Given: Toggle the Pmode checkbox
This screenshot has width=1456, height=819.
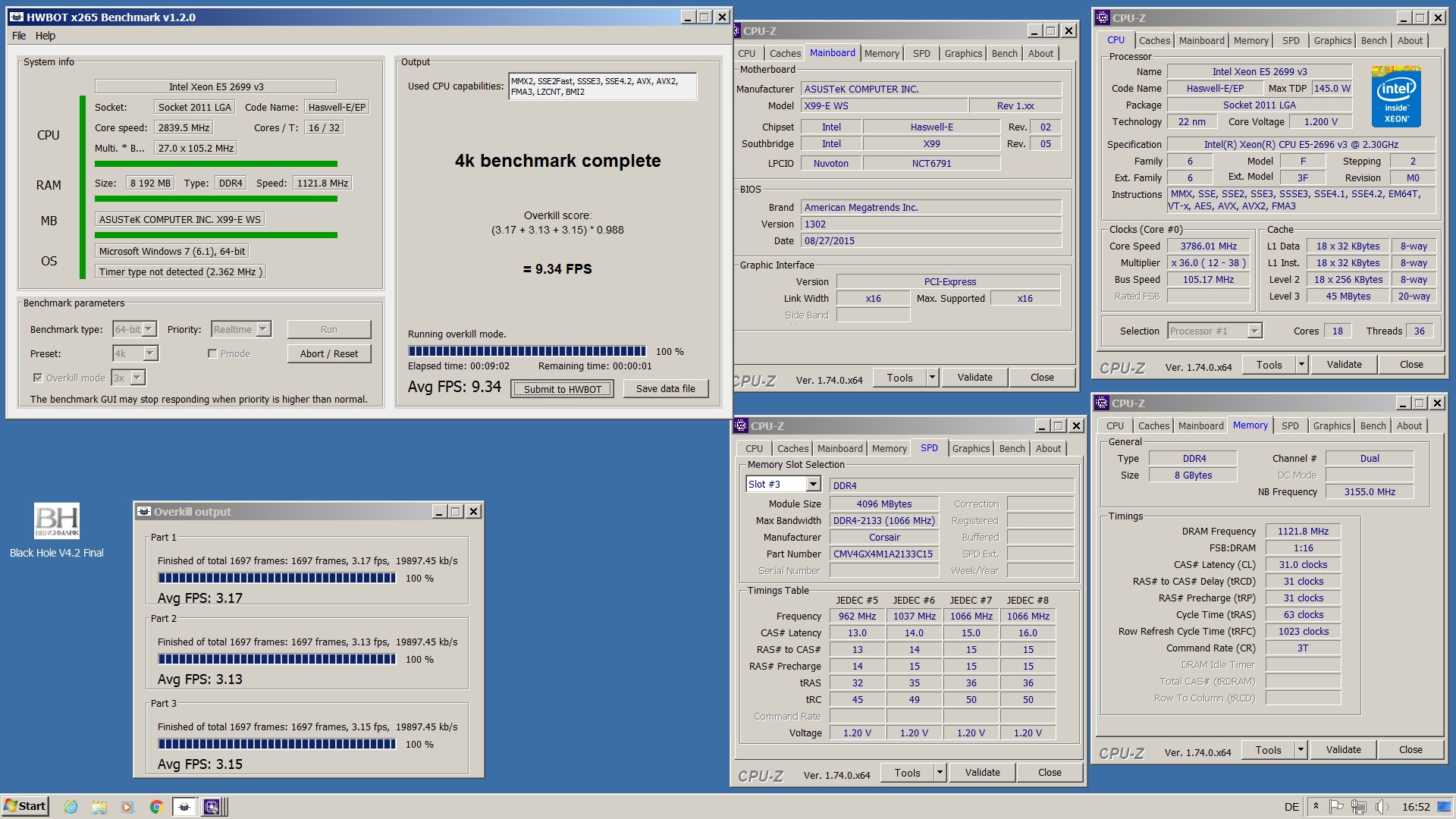Looking at the screenshot, I should [x=212, y=353].
